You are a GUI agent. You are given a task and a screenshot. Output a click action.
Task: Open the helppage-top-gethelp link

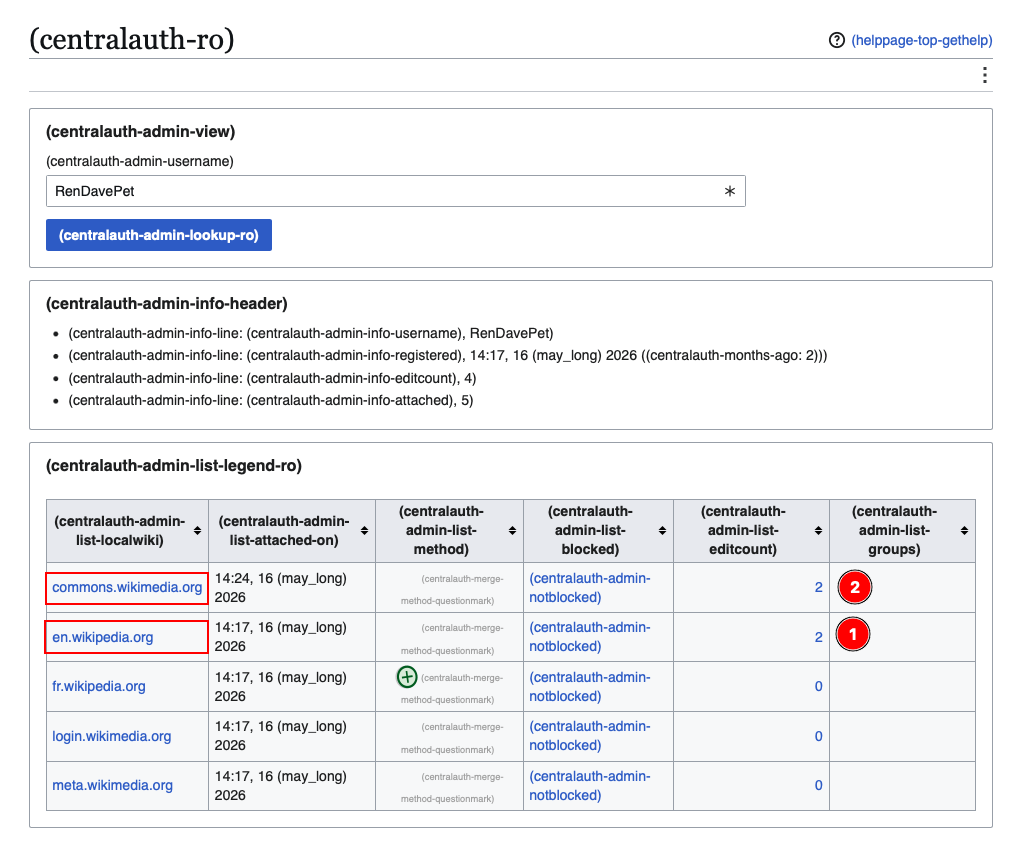coord(921,40)
